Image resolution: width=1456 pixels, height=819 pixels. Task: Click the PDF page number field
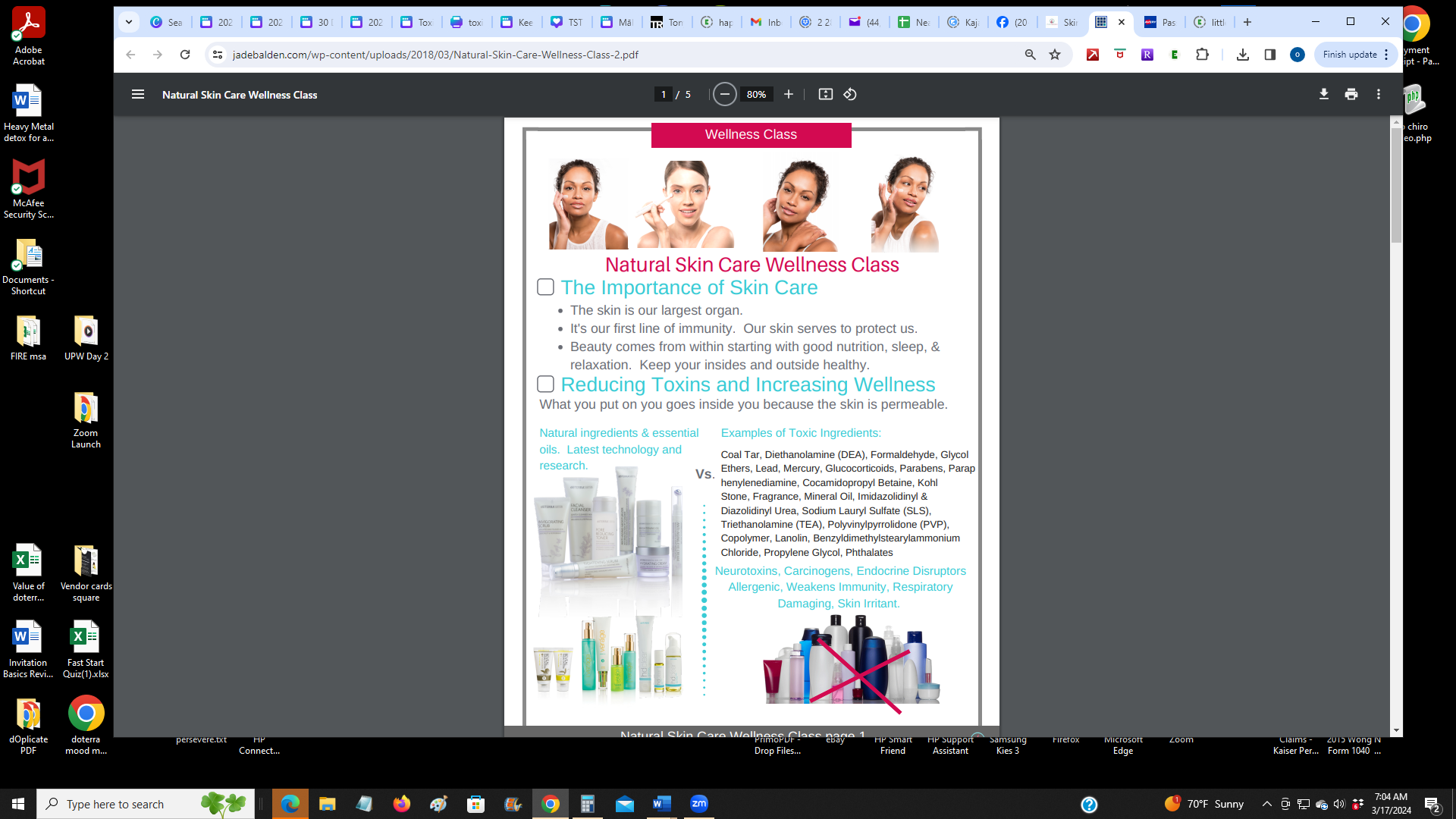[x=664, y=94]
